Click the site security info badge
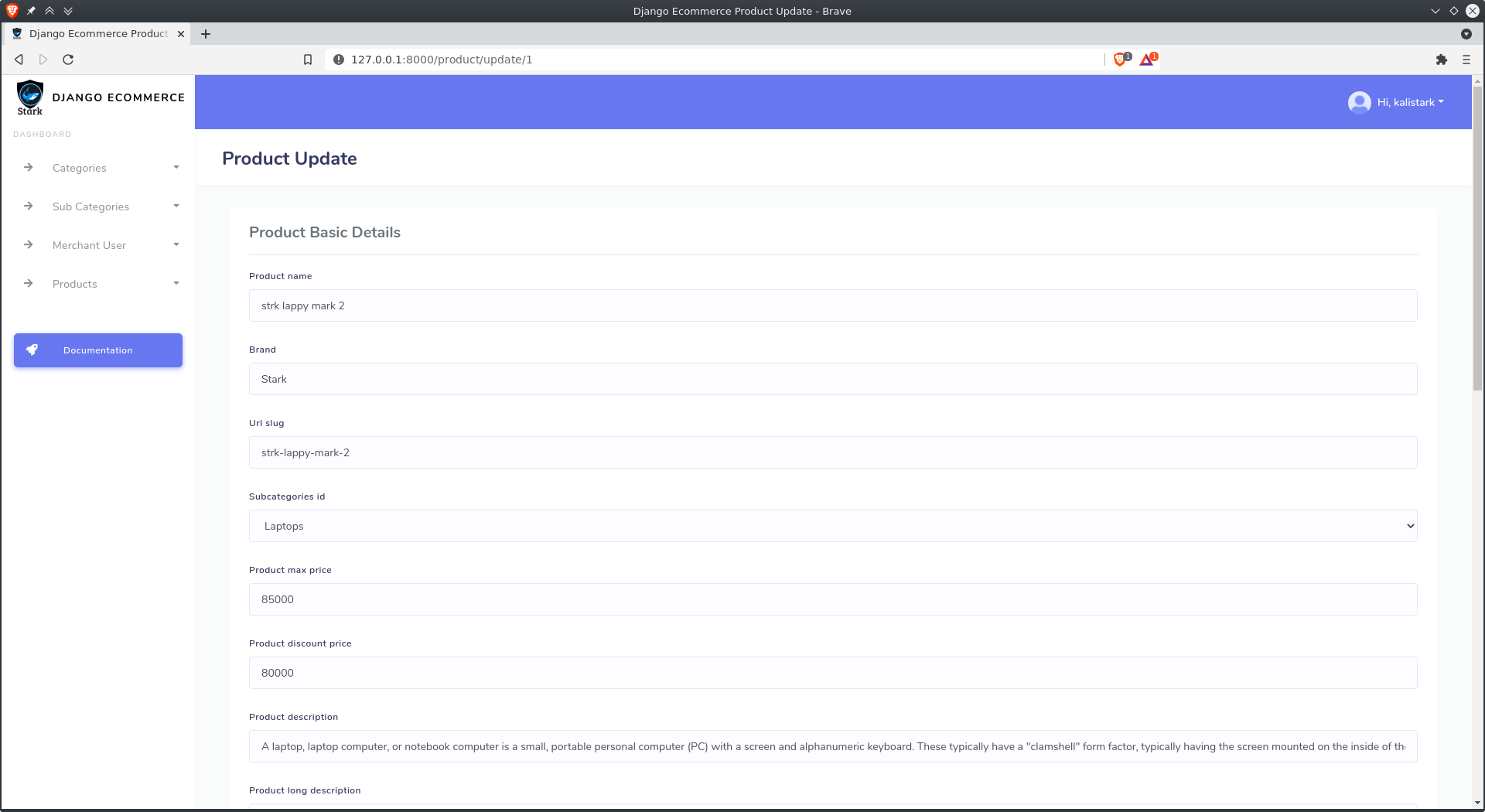 pyautogui.click(x=338, y=59)
